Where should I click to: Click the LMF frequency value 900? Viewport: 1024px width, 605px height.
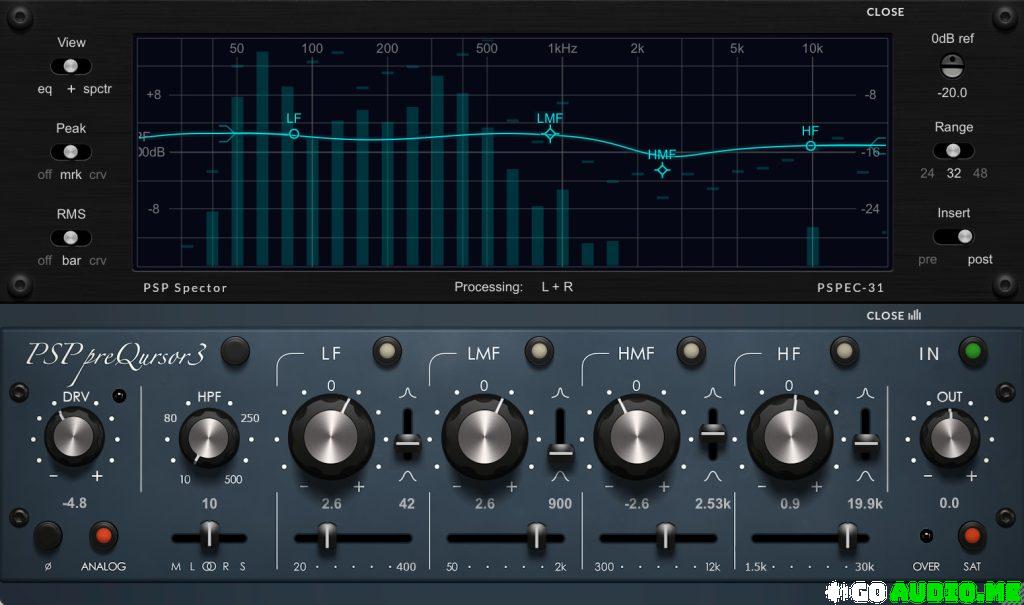tap(560, 504)
